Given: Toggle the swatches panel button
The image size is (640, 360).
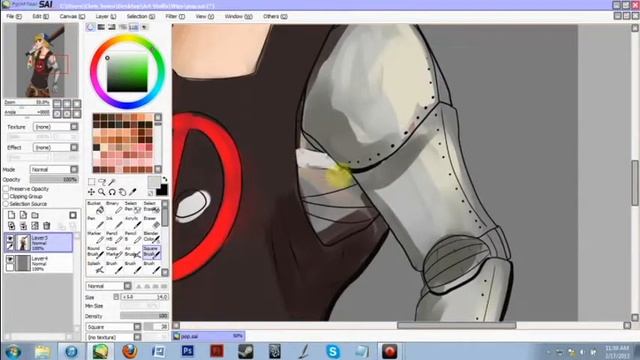Looking at the screenshot, I should click(x=133, y=27).
